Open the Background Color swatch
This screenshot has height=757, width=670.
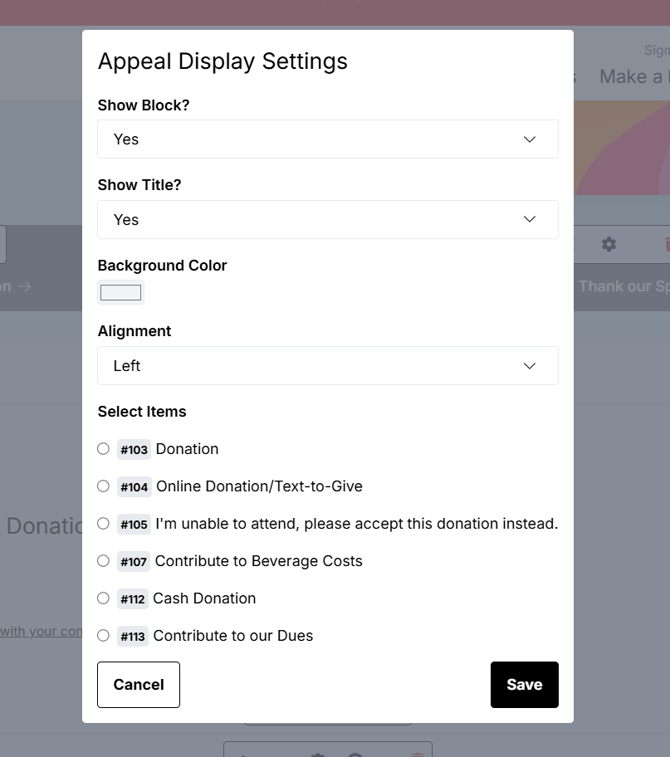[x=121, y=293]
